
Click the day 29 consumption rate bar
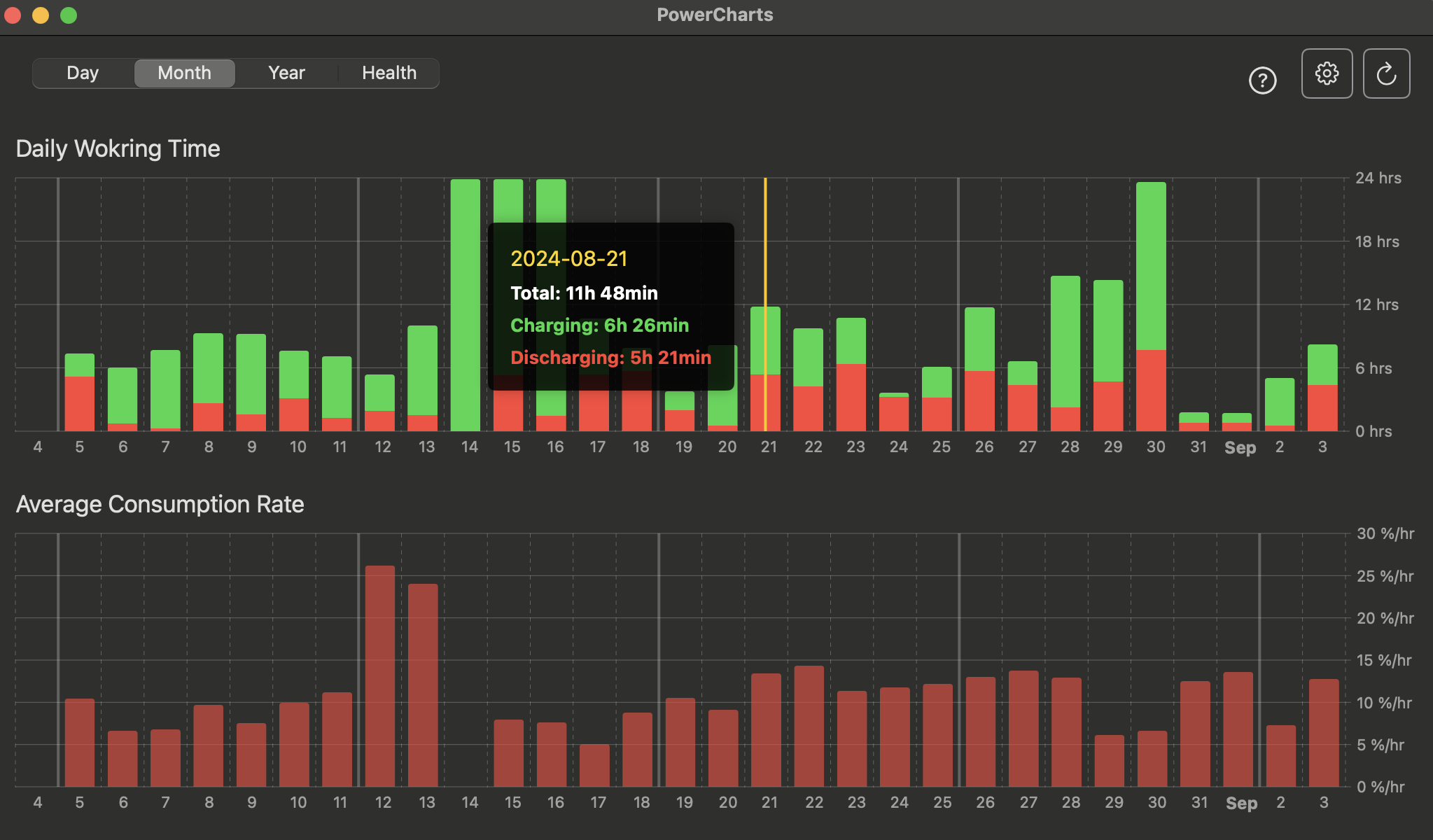click(x=1110, y=761)
